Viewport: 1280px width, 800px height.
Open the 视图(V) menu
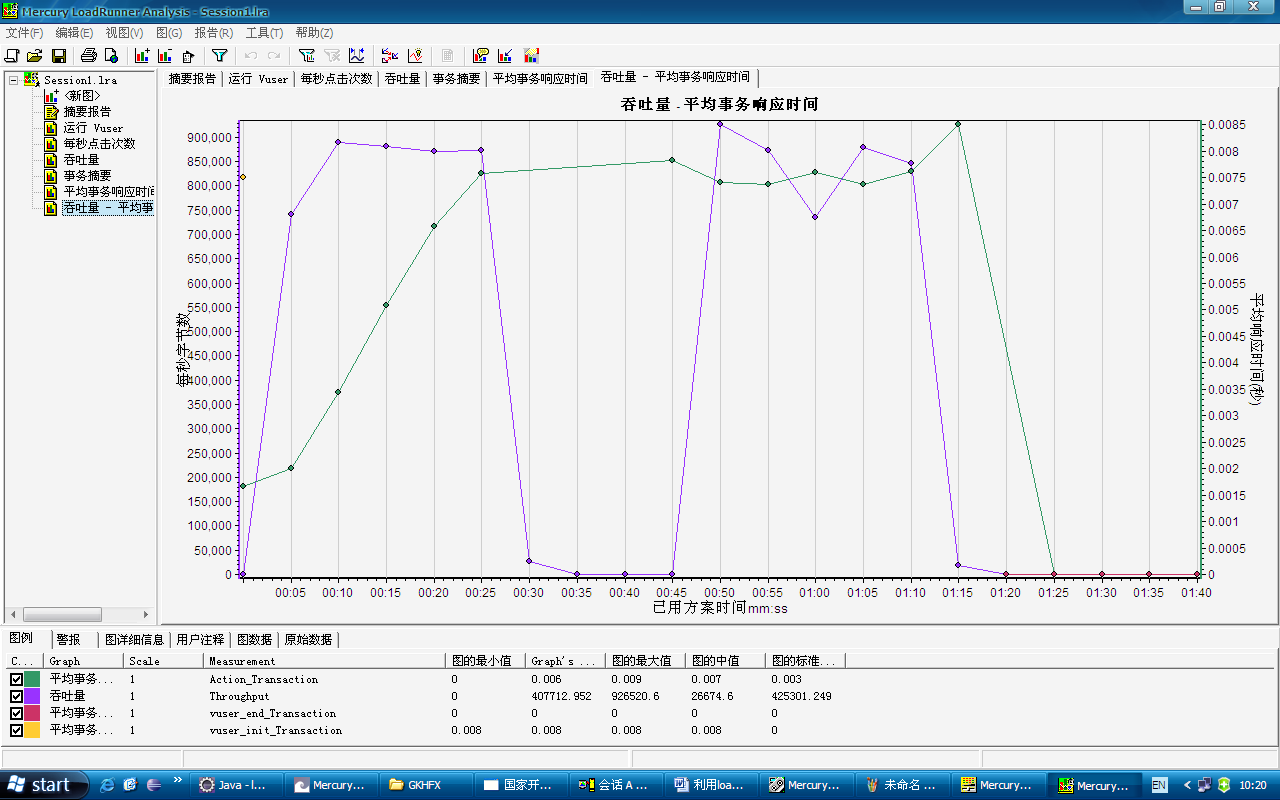click(124, 33)
